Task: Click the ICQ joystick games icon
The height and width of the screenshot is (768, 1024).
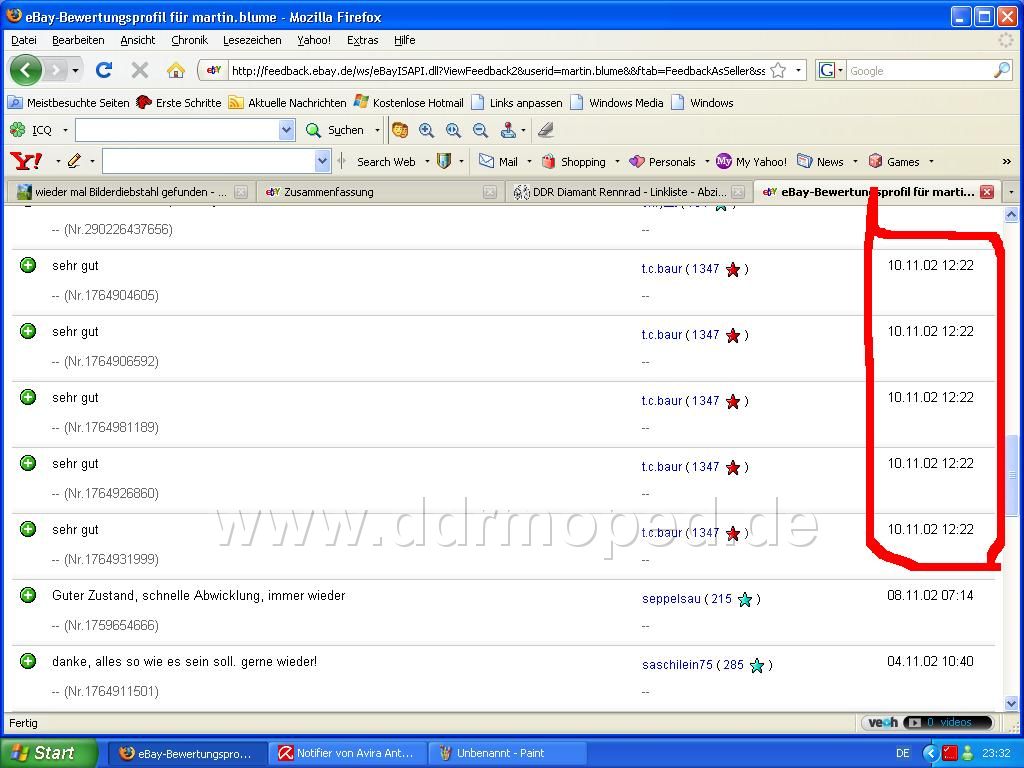Action: click(x=508, y=130)
